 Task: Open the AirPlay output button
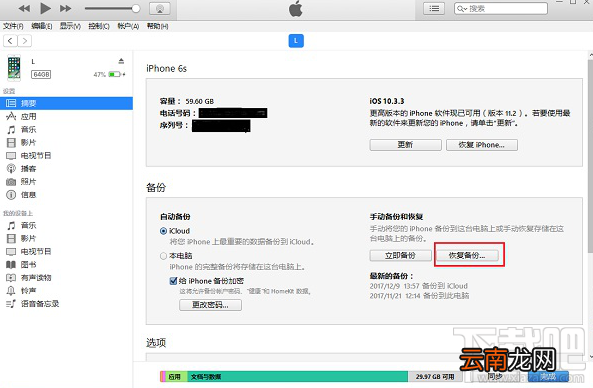click(x=160, y=8)
